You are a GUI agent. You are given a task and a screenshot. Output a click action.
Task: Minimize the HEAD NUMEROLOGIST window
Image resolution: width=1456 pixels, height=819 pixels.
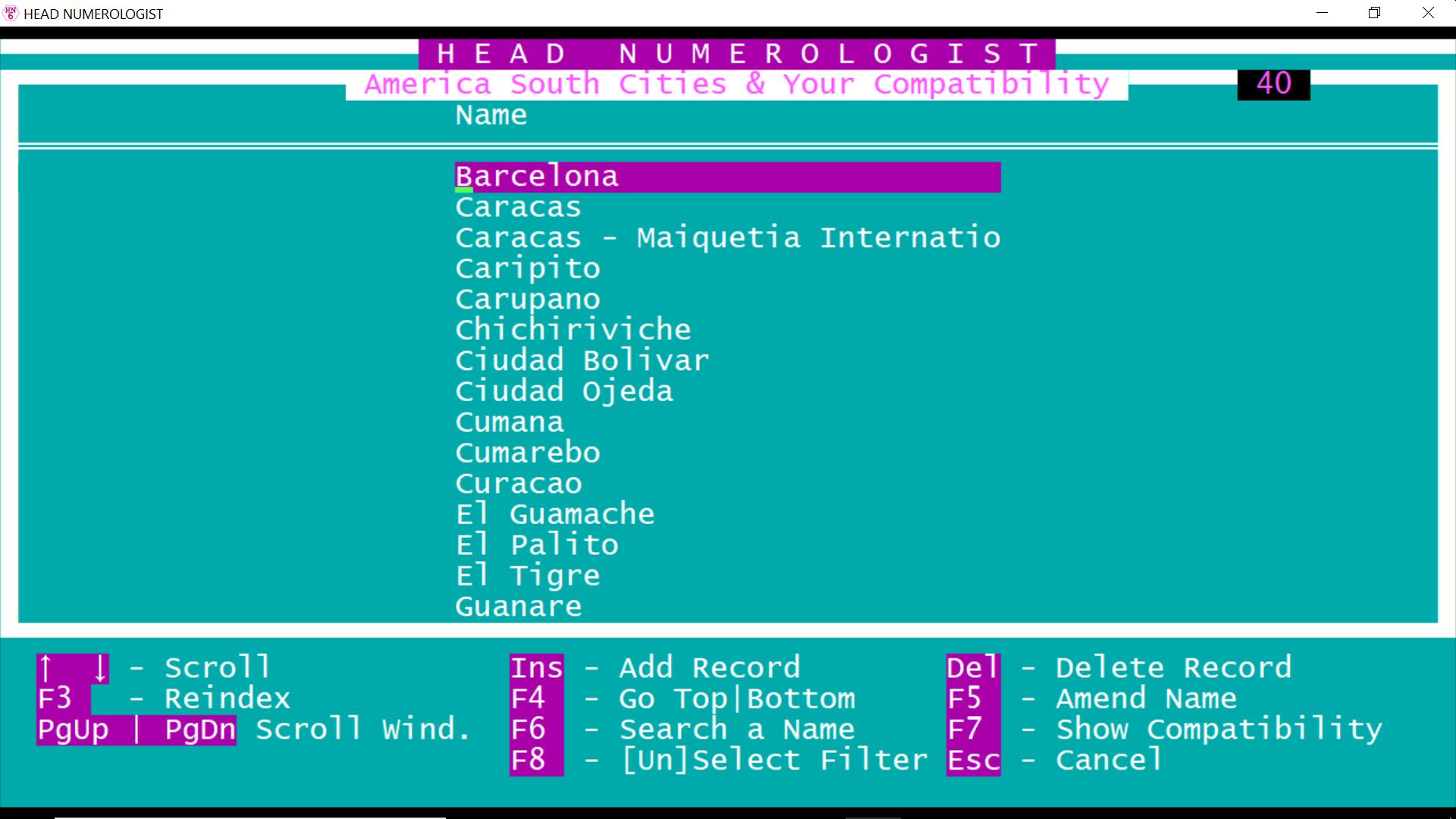1323,13
